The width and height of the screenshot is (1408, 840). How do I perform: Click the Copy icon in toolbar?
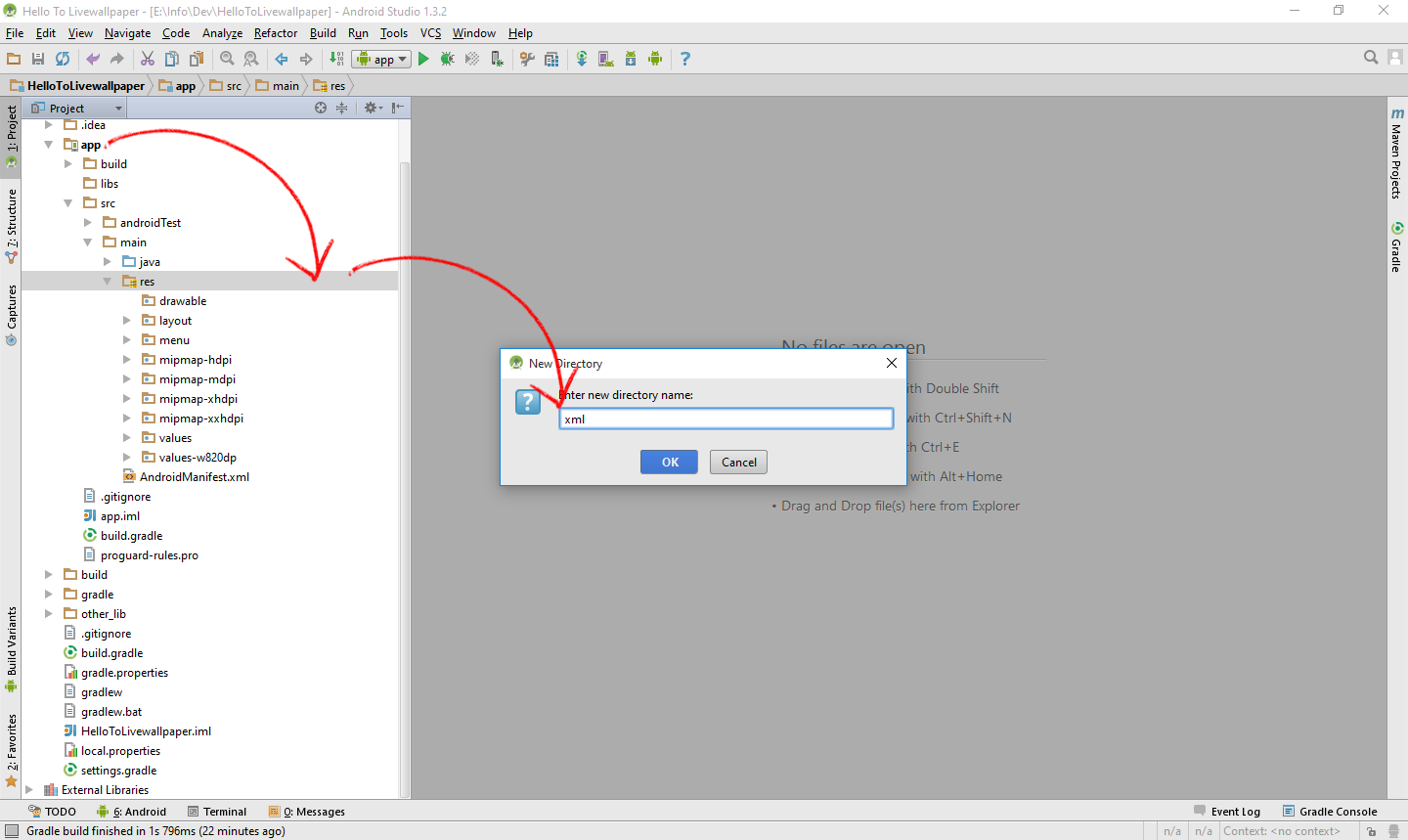coord(172,59)
